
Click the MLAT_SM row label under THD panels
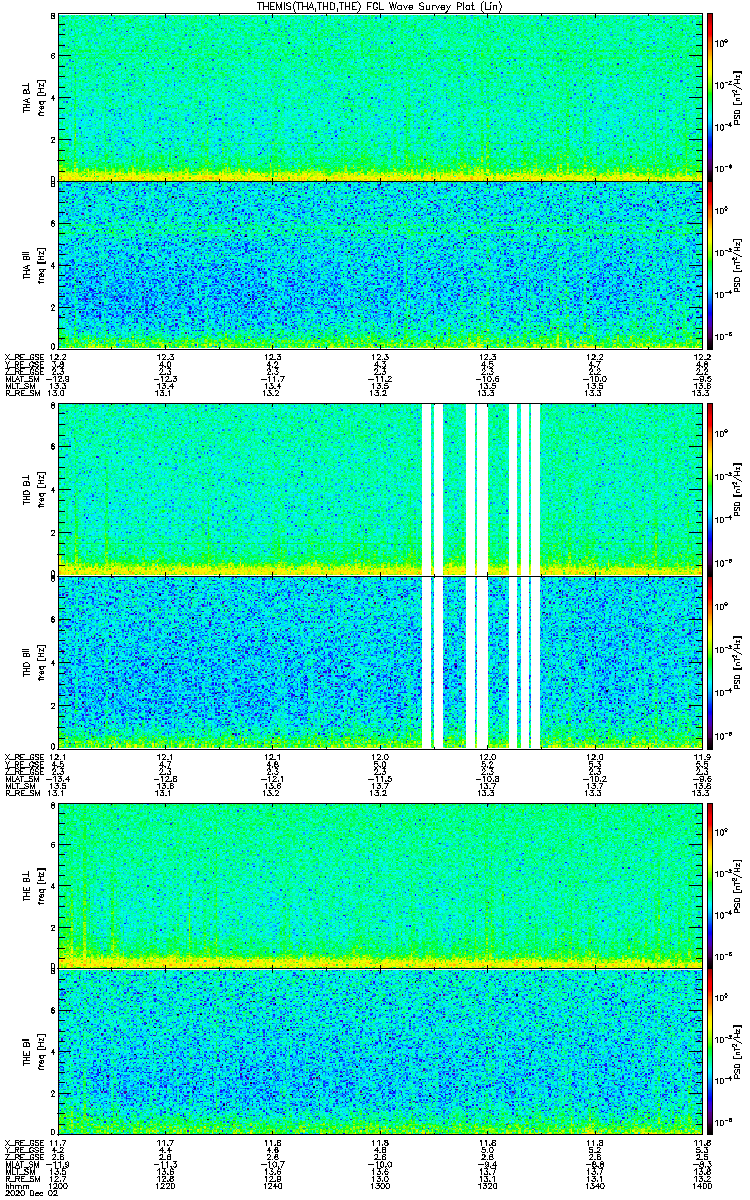21,779
